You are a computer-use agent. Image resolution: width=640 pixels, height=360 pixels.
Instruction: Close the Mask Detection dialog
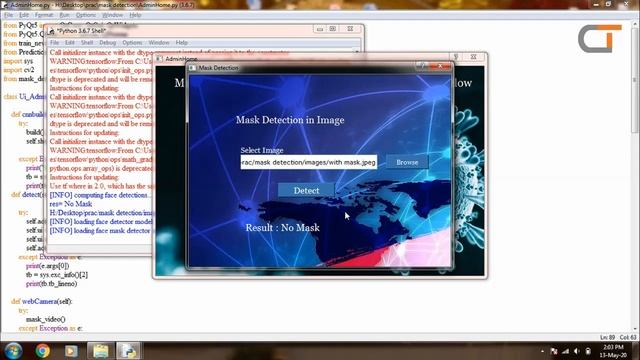[440, 66]
